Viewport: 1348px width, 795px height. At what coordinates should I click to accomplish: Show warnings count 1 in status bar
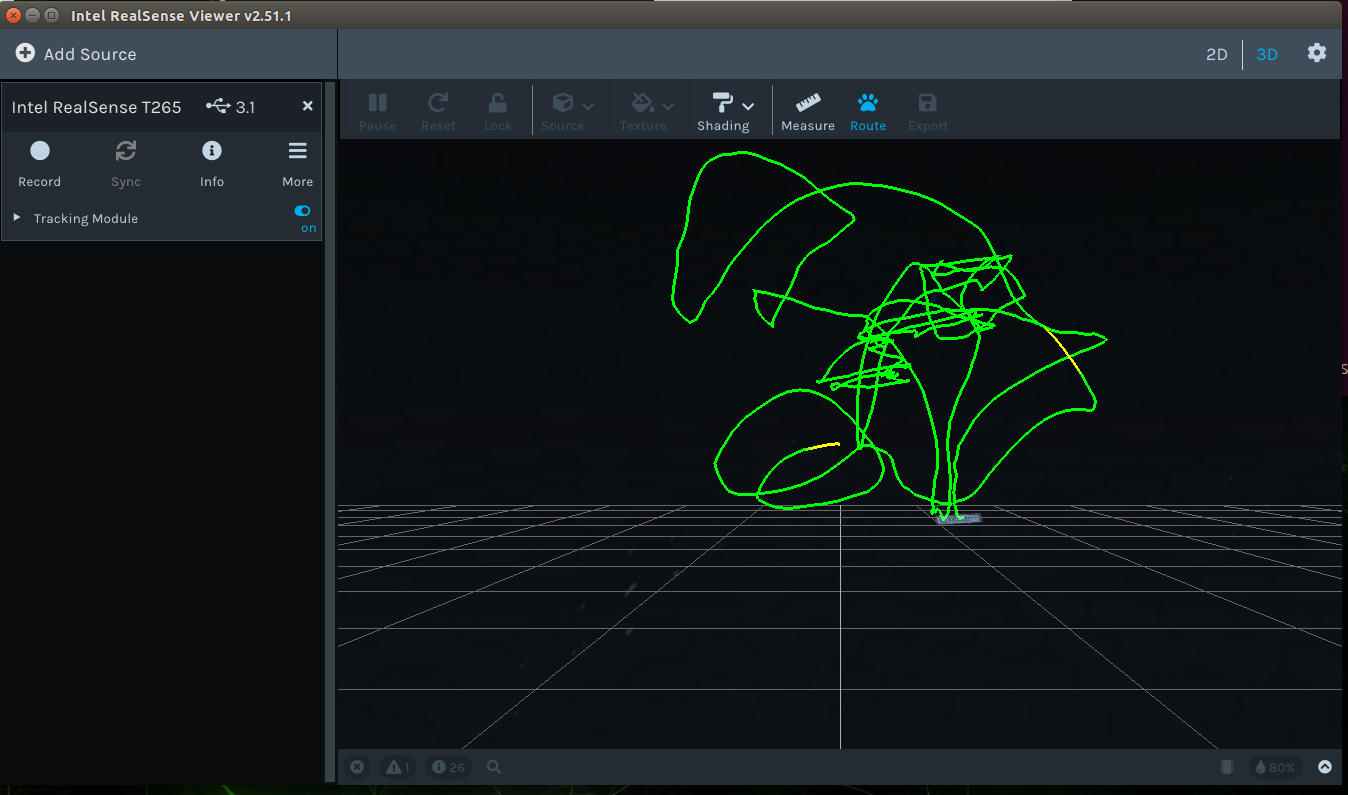point(397,767)
